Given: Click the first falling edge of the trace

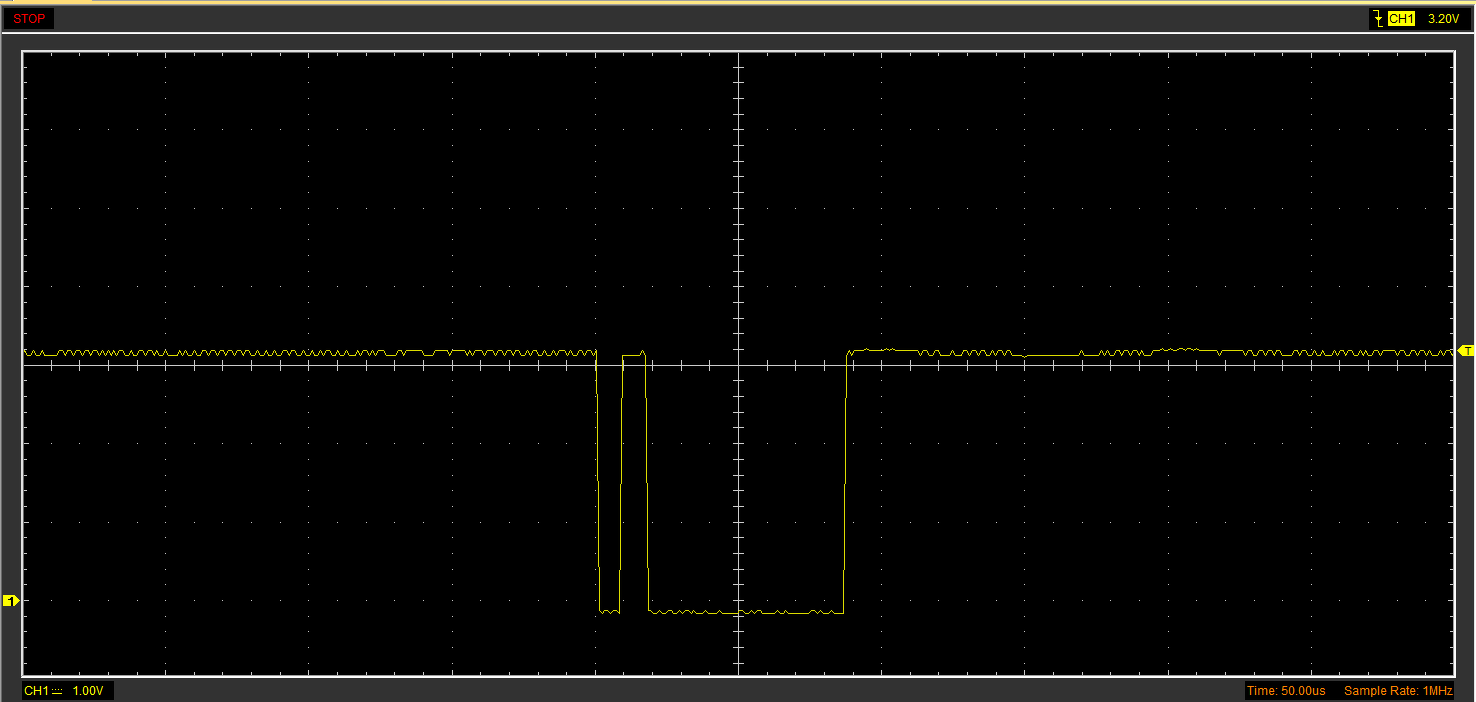Looking at the screenshot, I should [x=598, y=480].
